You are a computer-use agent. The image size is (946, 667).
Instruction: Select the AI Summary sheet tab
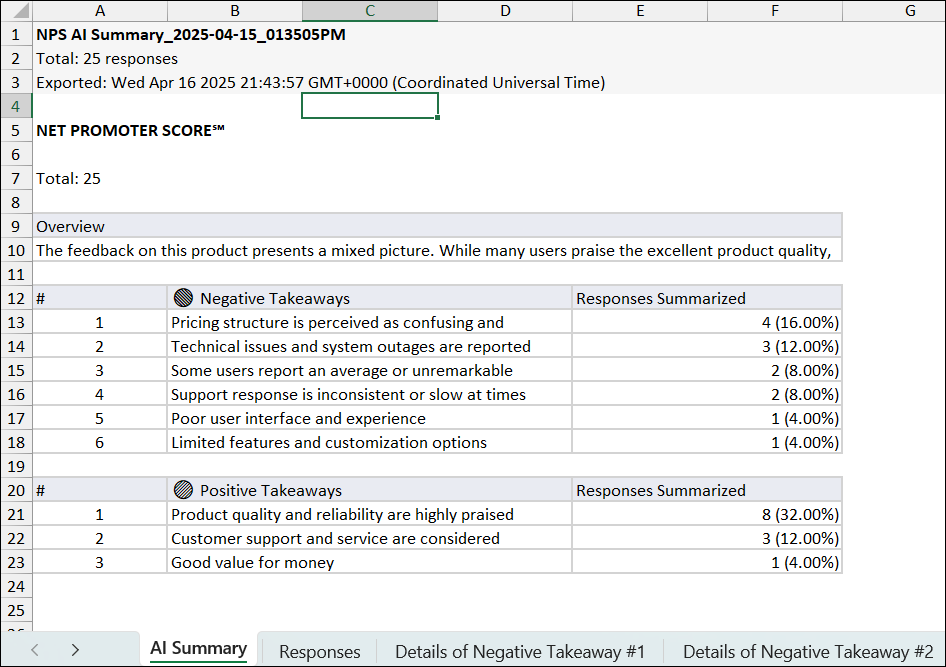198,649
